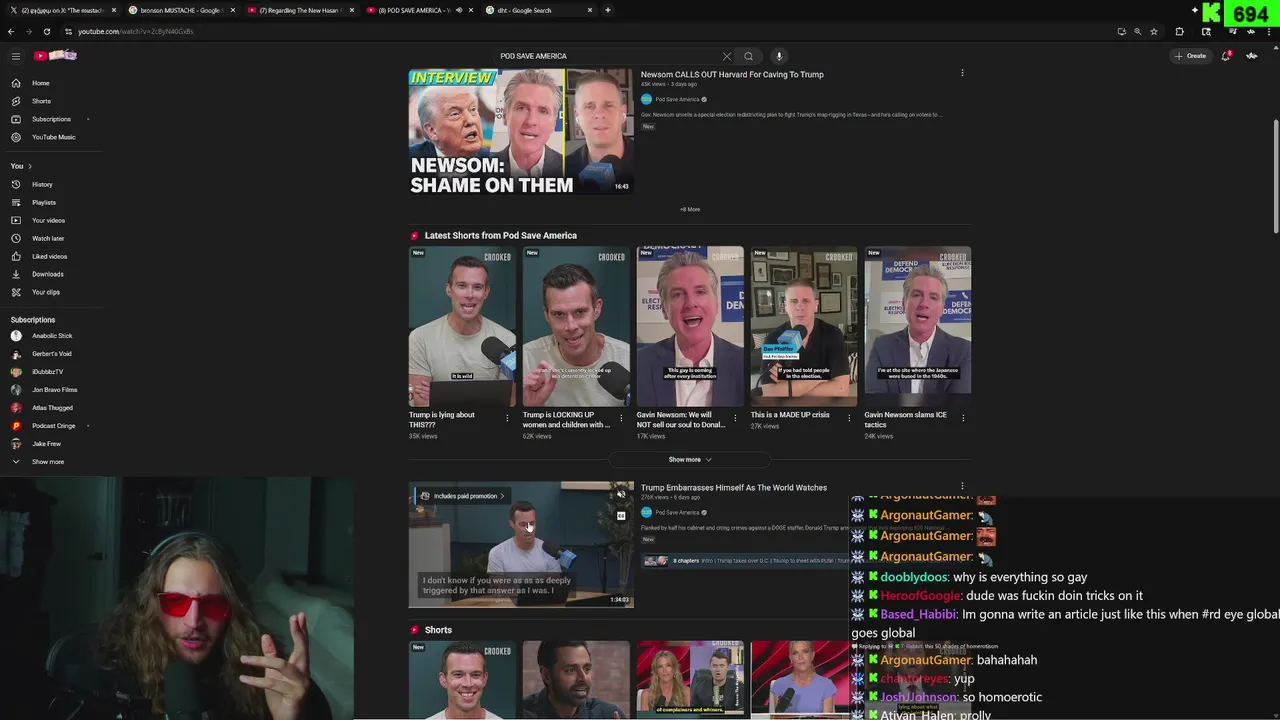The width and height of the screenshot is (1280, 720).
Task: Bookmark this page with the star
Action: click(1154, 31)
